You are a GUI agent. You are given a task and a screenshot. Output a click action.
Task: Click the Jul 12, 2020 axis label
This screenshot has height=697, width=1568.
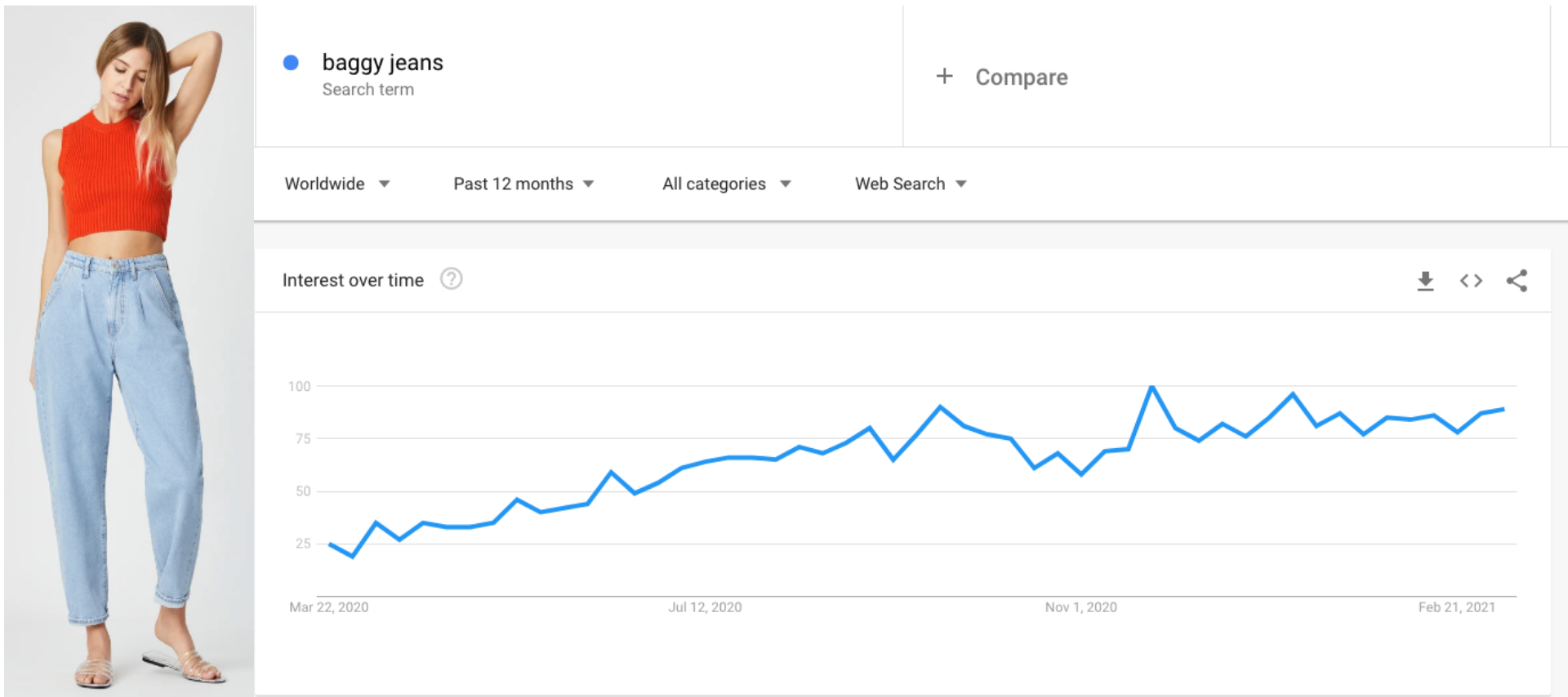coord(705,607)
